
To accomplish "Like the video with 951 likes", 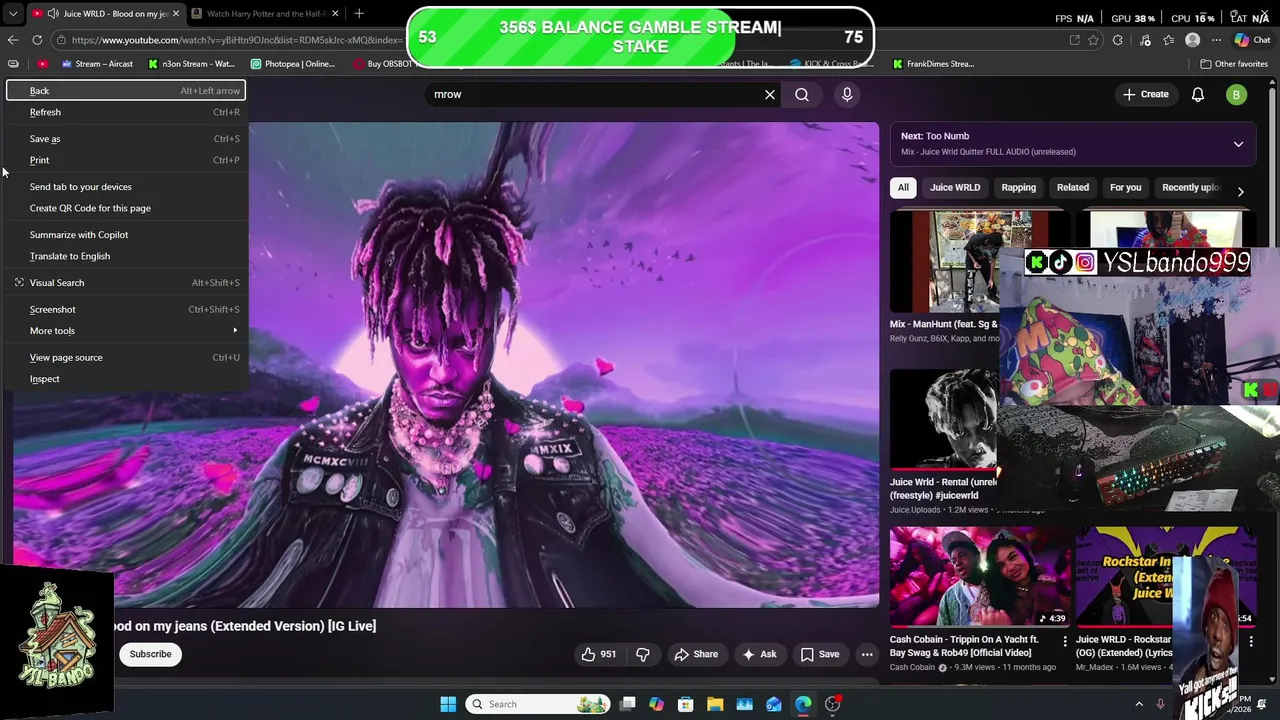I will click(x=599, y=654).
